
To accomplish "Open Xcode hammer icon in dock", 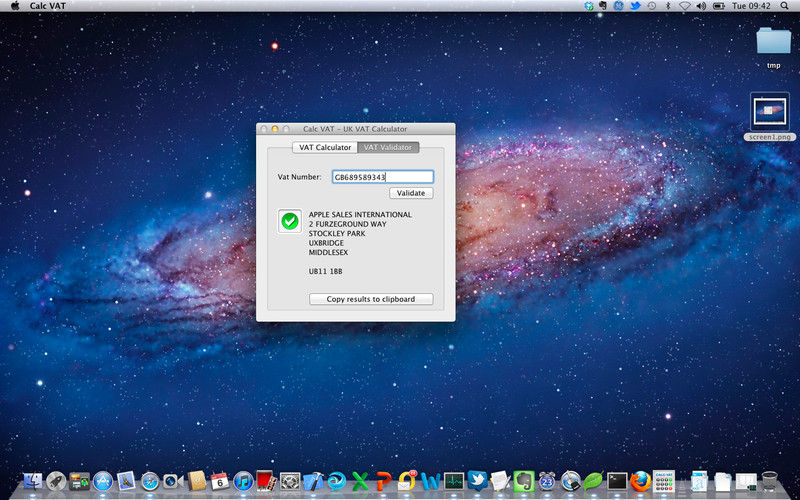I will click(x=313, y=481).
